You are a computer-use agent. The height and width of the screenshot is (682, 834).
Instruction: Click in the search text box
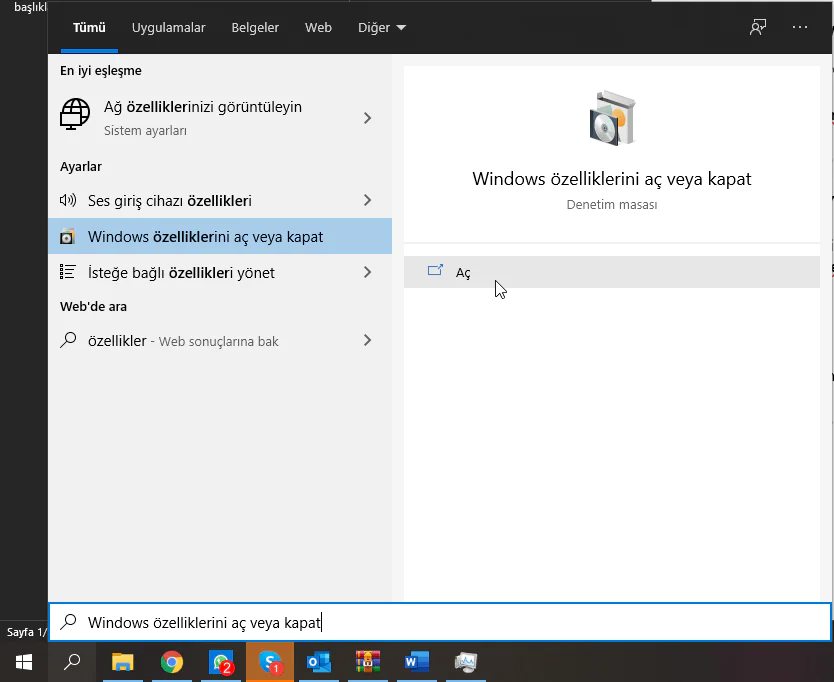450,622
